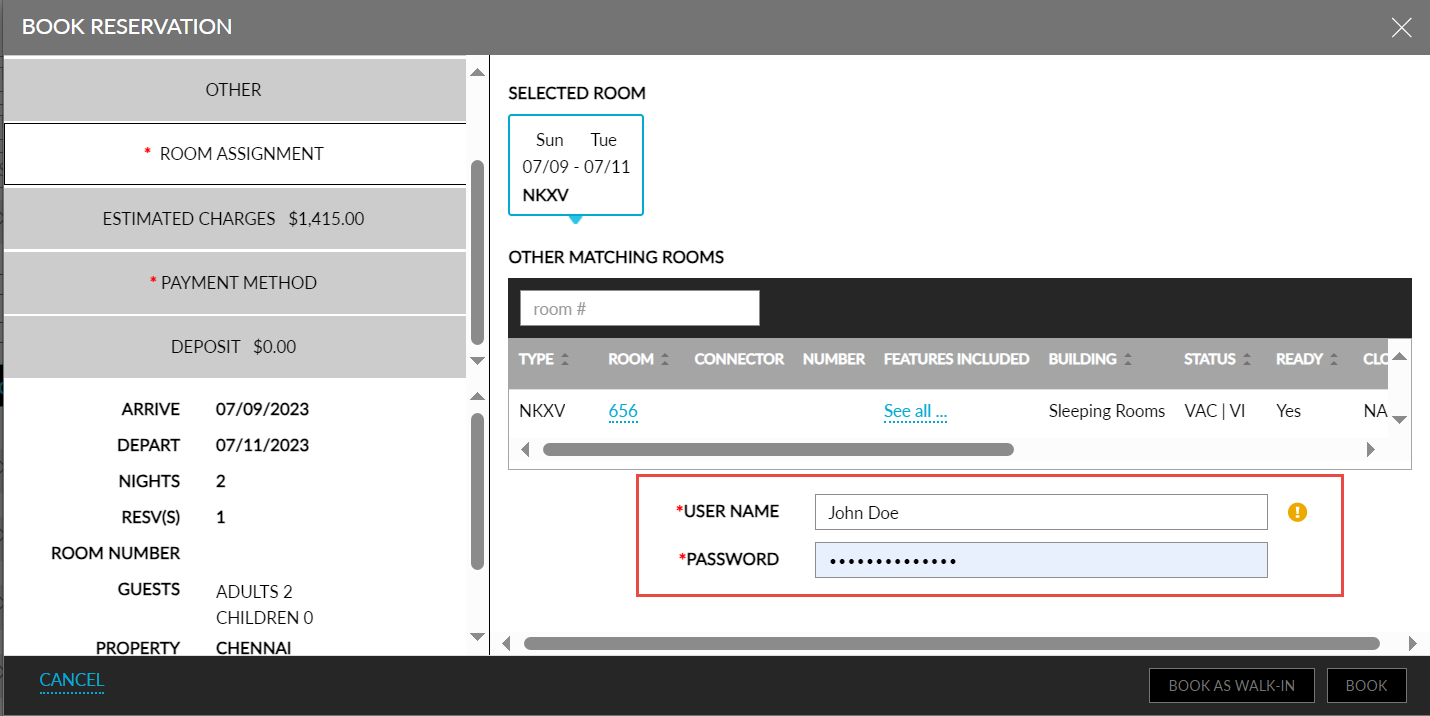Select the 07/09 - 07/11 NKXV room card

[576, 166]
